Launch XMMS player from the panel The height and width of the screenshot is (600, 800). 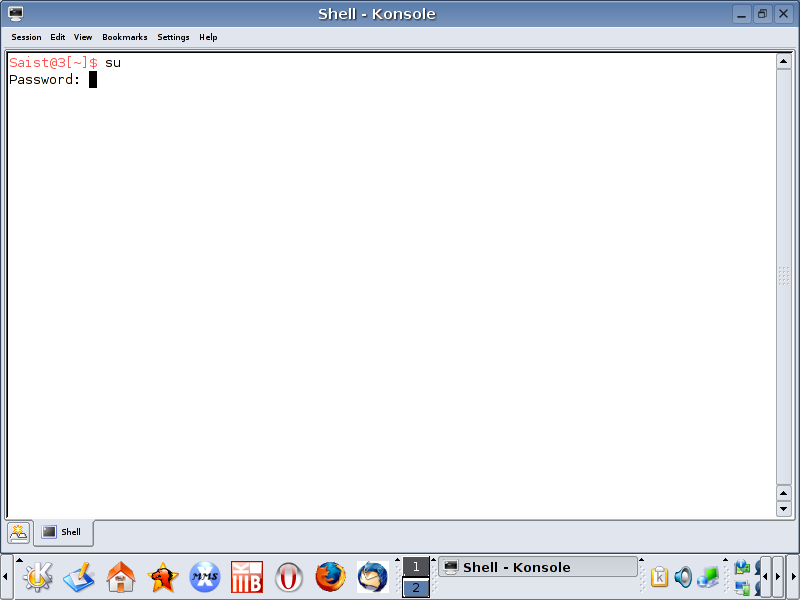point(205,577)
